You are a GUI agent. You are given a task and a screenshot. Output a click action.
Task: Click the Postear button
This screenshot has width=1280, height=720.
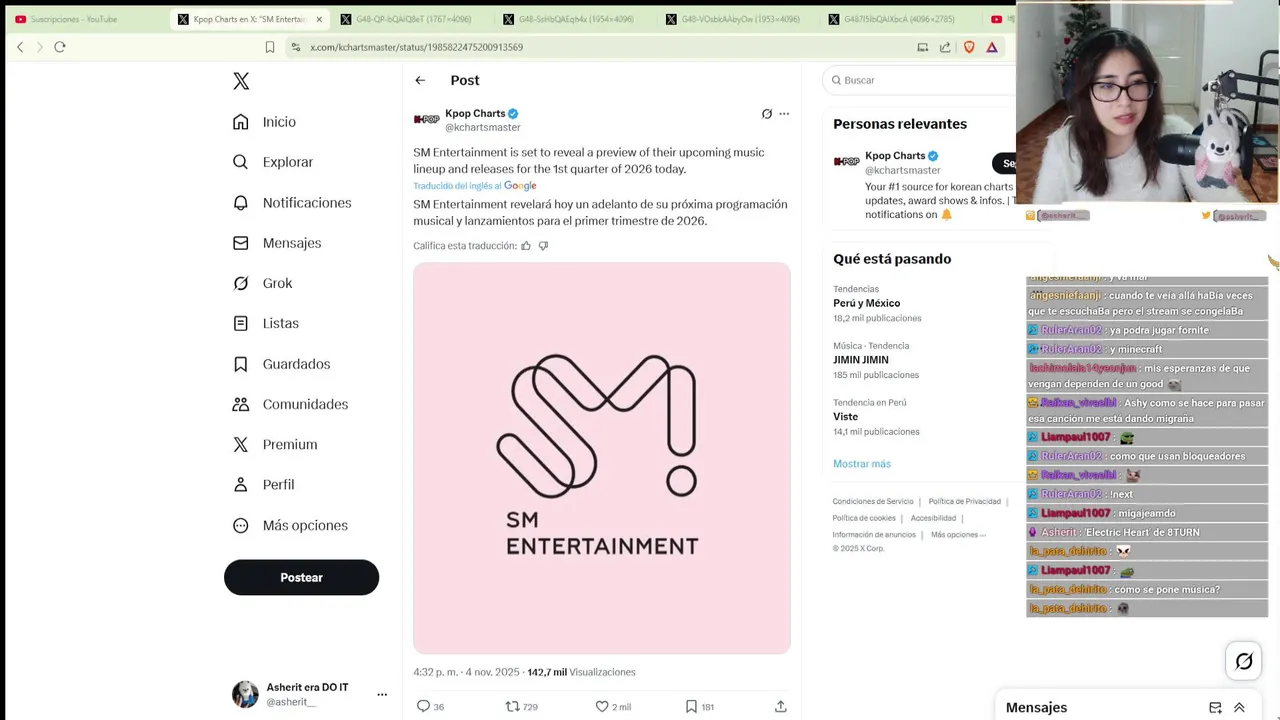[x=301, y=577]
